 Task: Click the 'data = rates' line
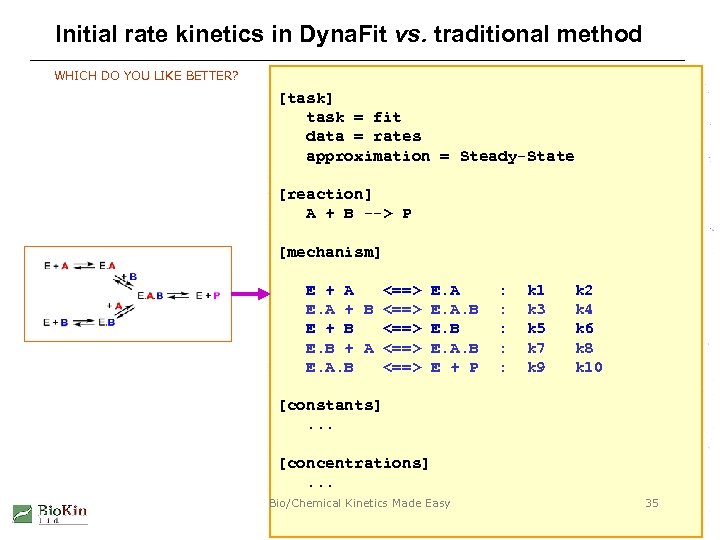(x=363, y=136)
